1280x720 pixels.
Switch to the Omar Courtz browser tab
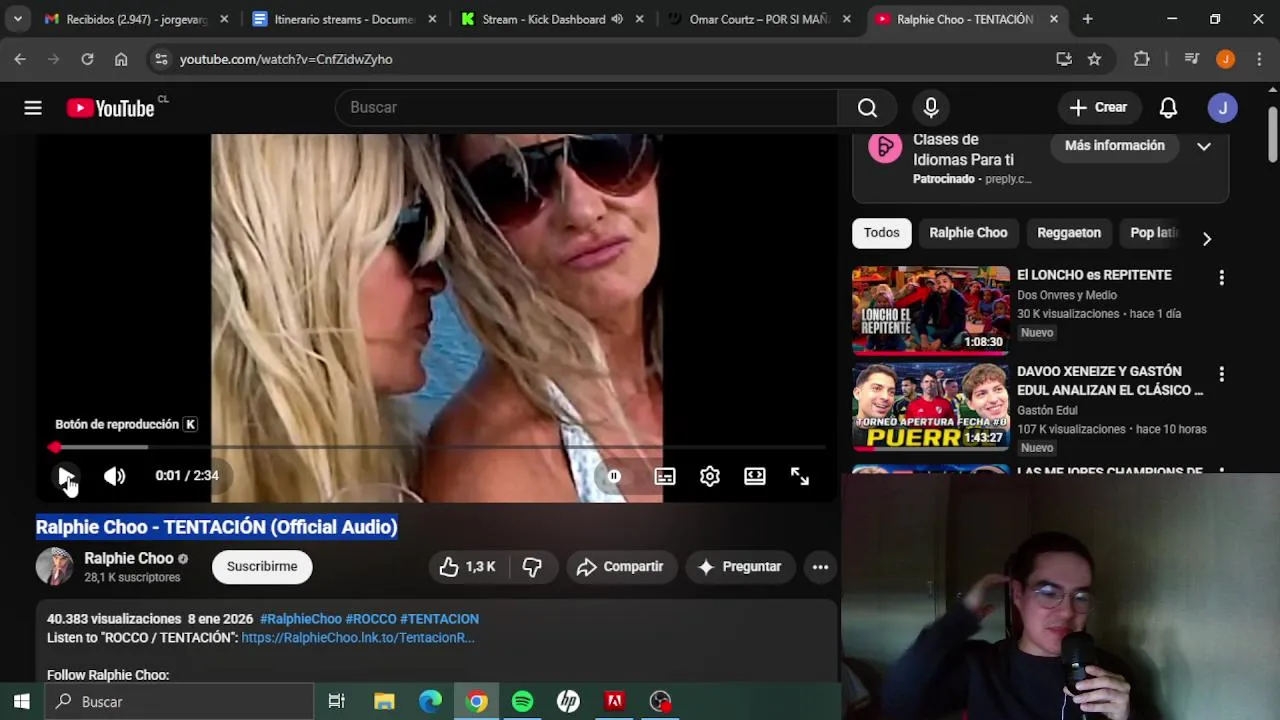point(761,19)
